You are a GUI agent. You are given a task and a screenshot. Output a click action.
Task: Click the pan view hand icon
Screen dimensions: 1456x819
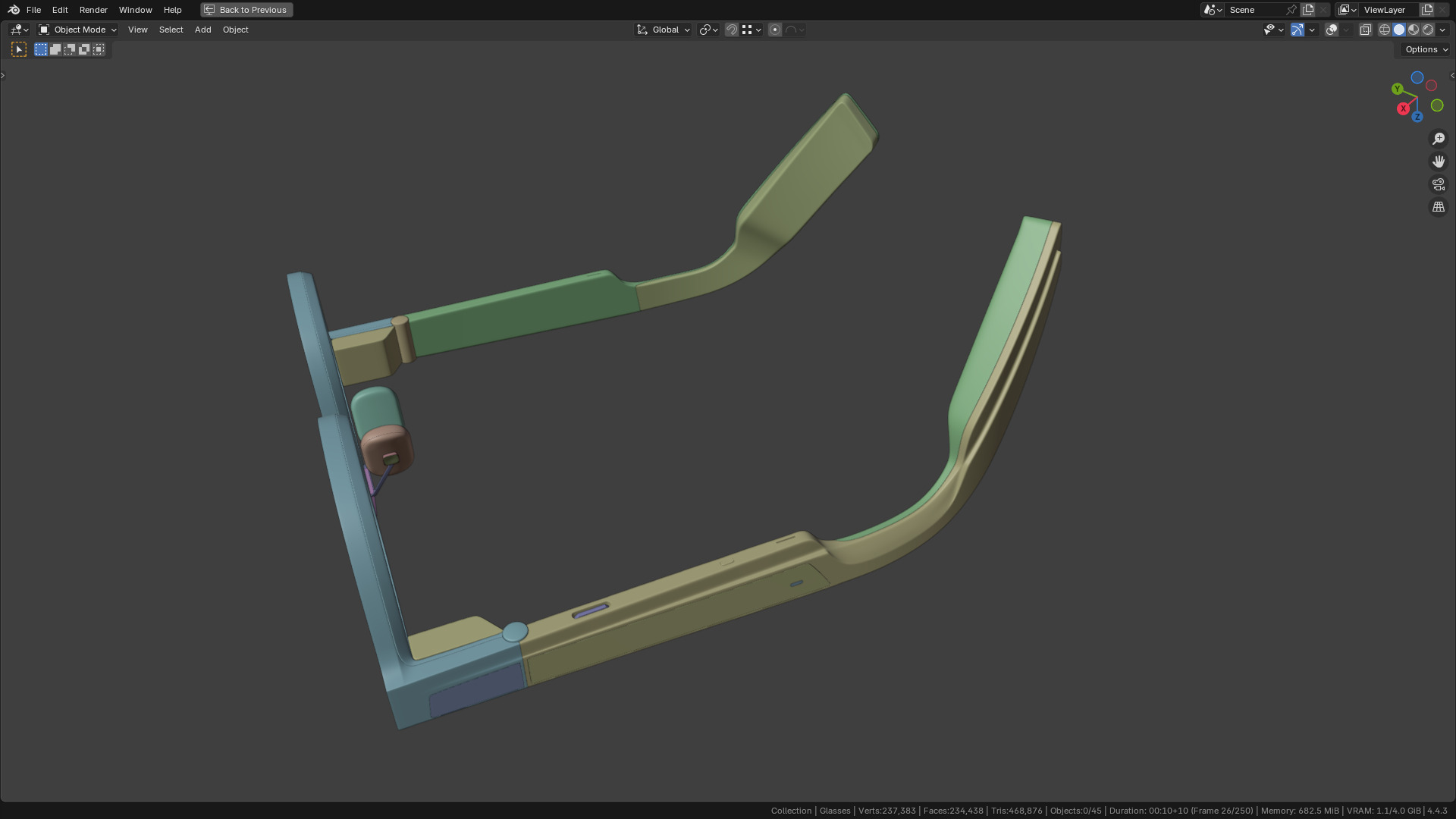[x=1438, y=162]
